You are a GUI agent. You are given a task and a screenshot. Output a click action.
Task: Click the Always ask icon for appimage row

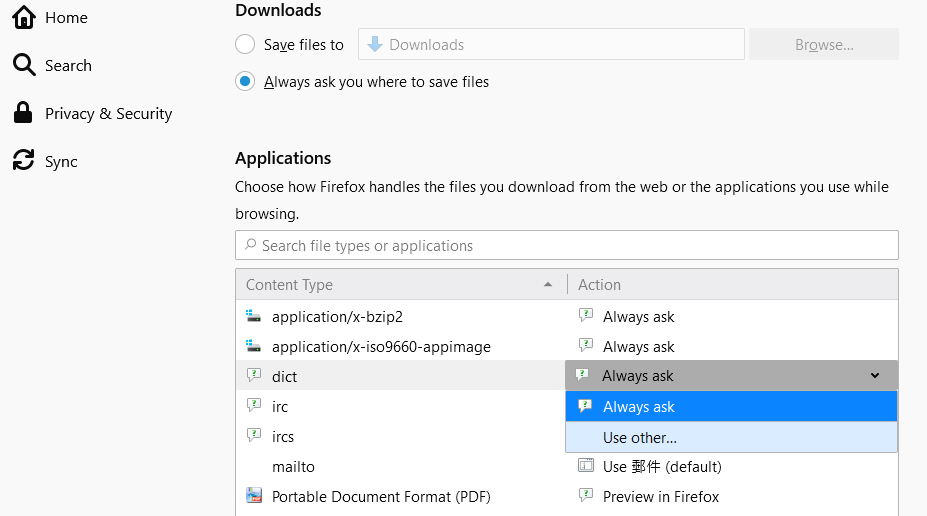click(x=585, y=345)
